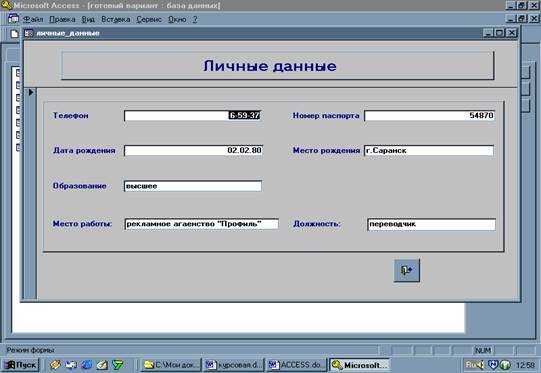Switch to C:\Мои док... taskbar window
Image resolution: width=541 pixels, height=373 pixels.
click(x=171, y=365)
